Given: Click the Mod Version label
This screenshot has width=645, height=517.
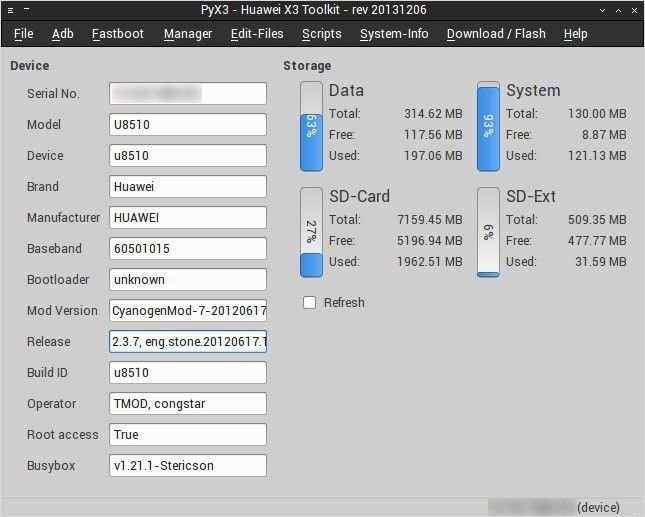Looking at the screenshot, I should pyautogui.click(x=62, y=311).
